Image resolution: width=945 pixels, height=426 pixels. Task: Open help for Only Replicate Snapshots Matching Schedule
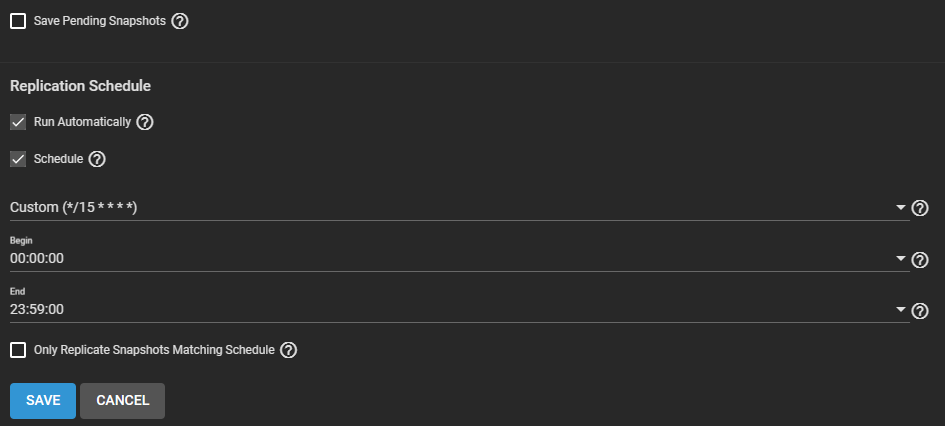point(289,350)
